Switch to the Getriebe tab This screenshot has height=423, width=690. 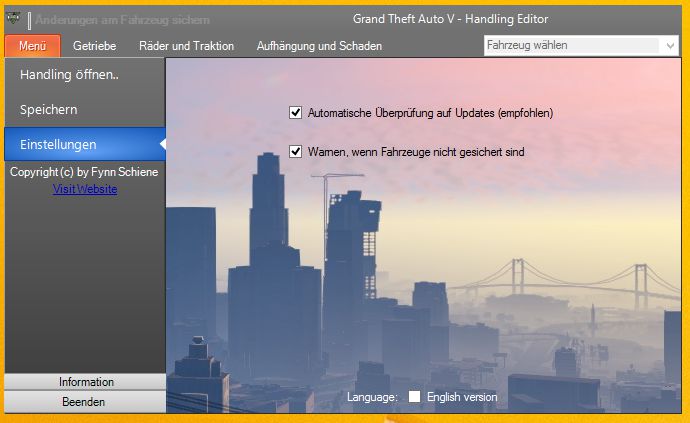[95, 46]
